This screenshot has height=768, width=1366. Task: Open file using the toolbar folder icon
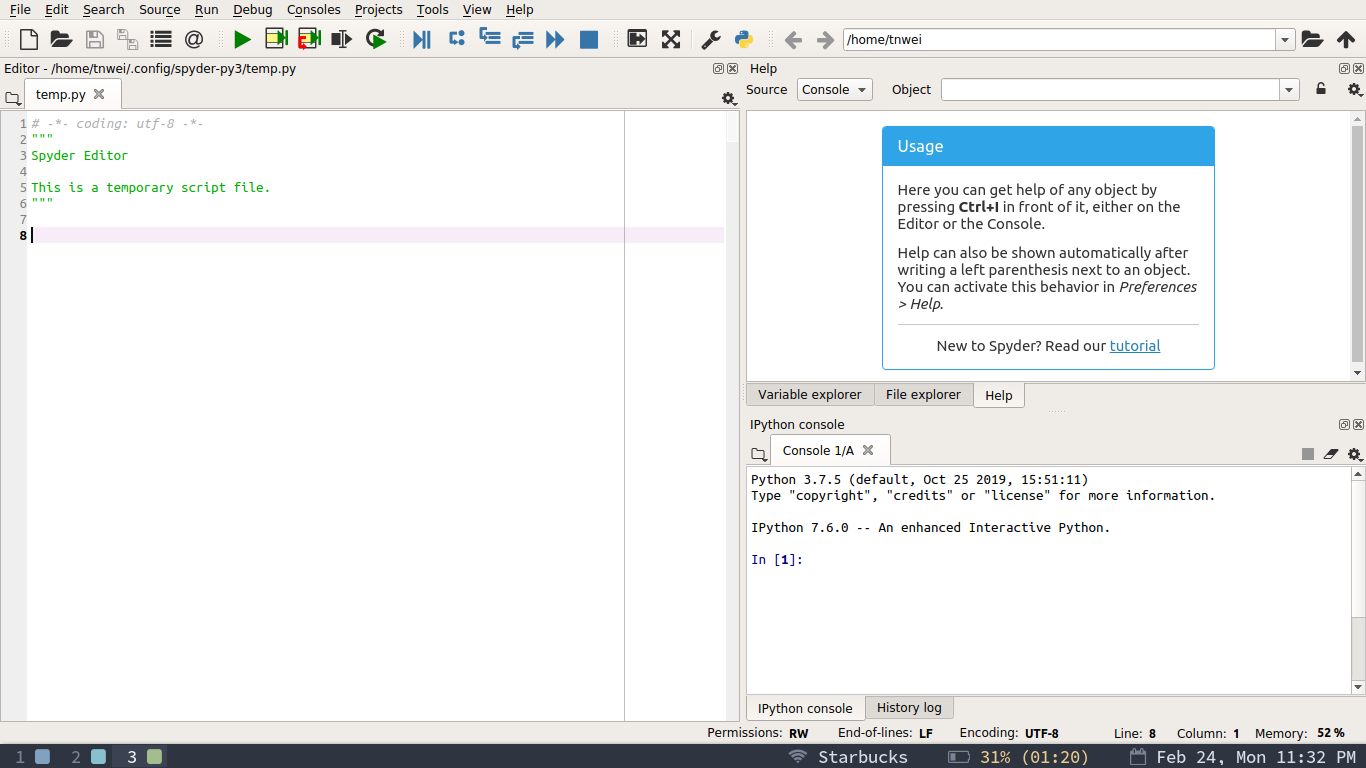[x=61, y=40]
